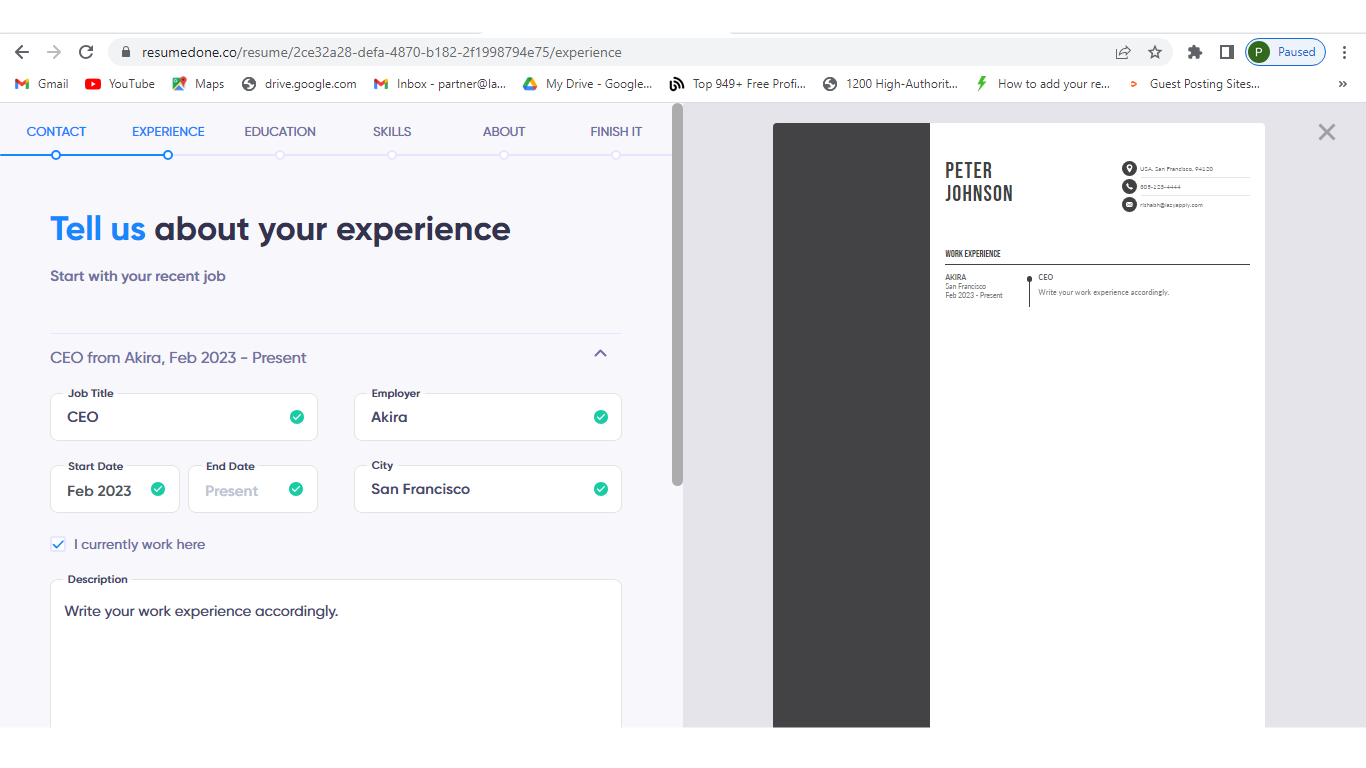Collapse the CEO from Akira section chevron
Image resolution: width=1366 pixels, height=768 pixels.
click(600, 354)
